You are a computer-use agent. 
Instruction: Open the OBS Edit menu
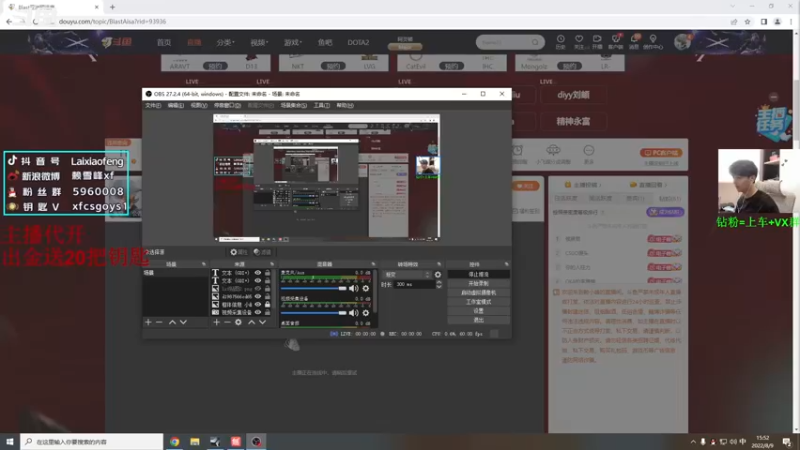[176, 106]
